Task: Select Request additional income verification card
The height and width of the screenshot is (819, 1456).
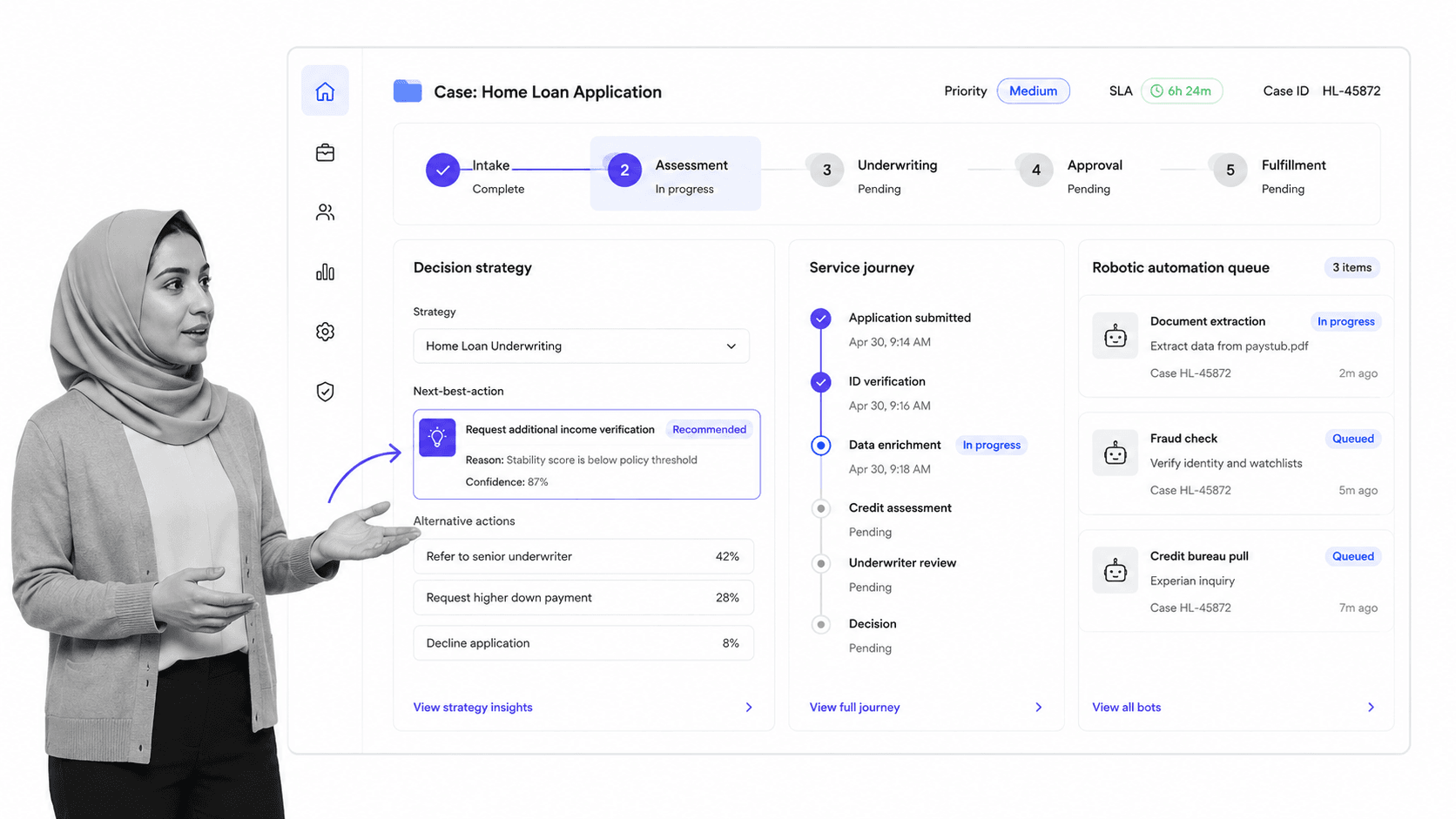Action: coord(586,454)
